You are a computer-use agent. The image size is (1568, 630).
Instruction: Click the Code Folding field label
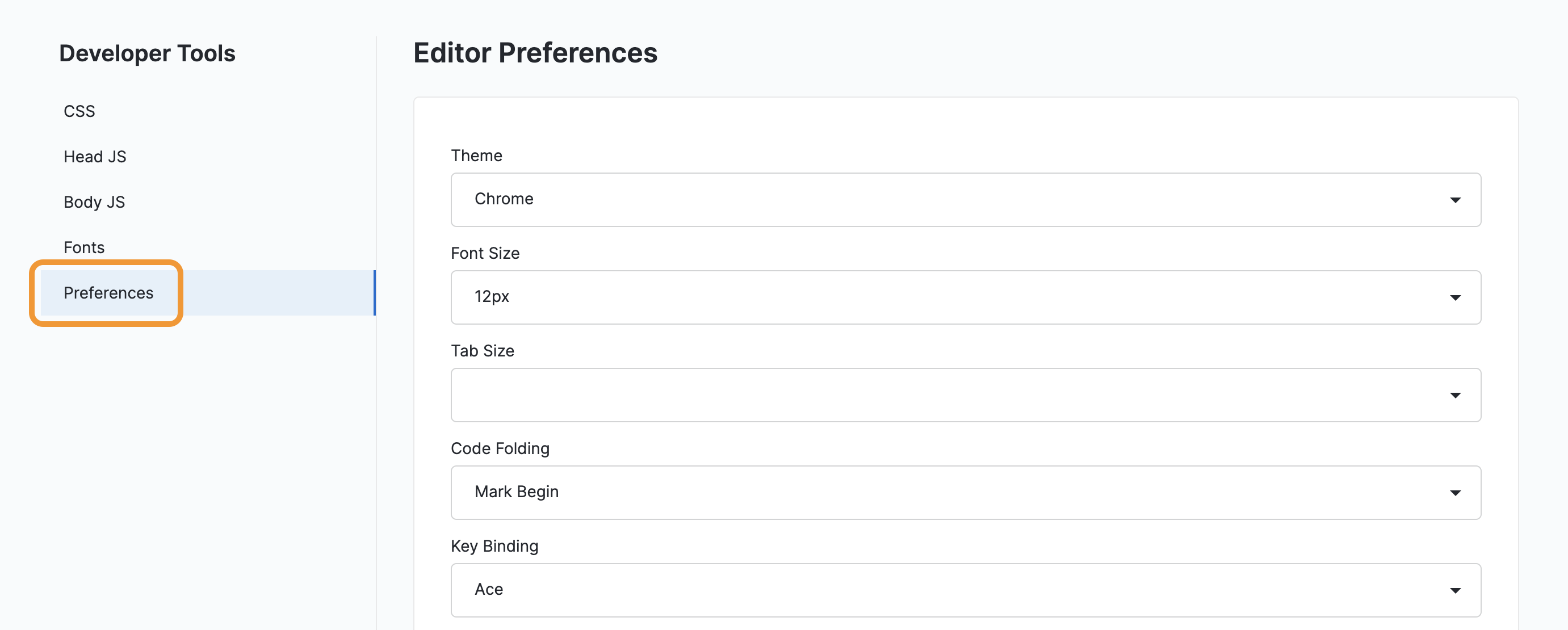point(500,448)
